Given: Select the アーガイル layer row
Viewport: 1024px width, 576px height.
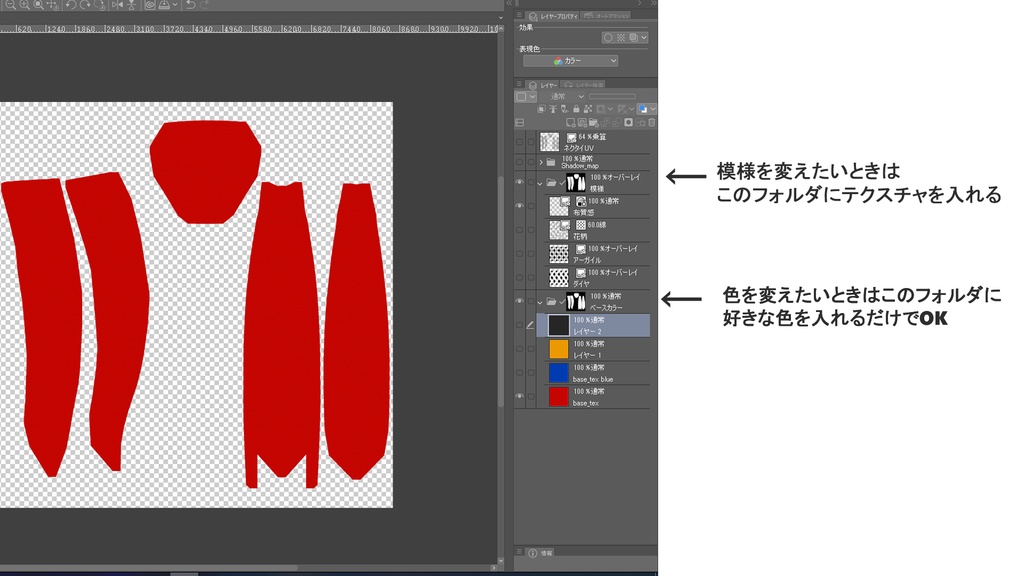Looking at the screenshot, I should [x=593, y=253].
